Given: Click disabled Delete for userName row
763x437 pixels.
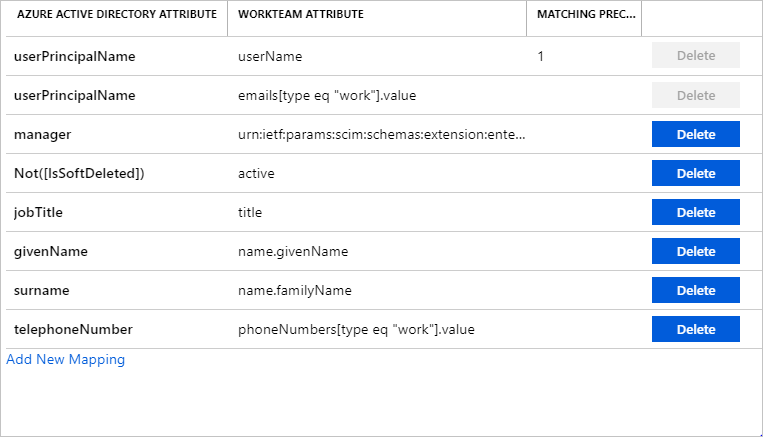Looking at the screenshot, I should coord(695,55).
